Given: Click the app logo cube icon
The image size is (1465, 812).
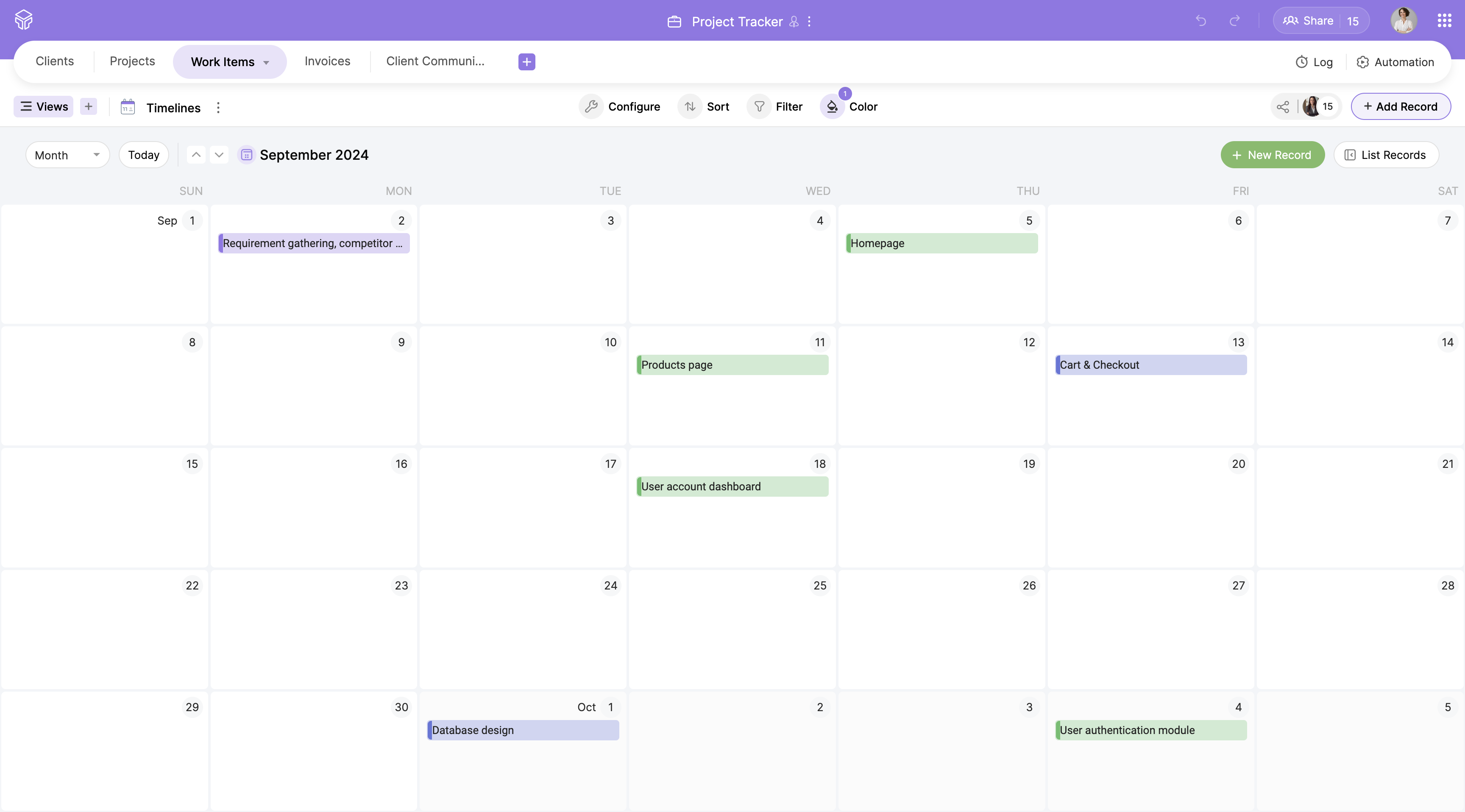Looking at the screenshot, I should coord(24,20).
